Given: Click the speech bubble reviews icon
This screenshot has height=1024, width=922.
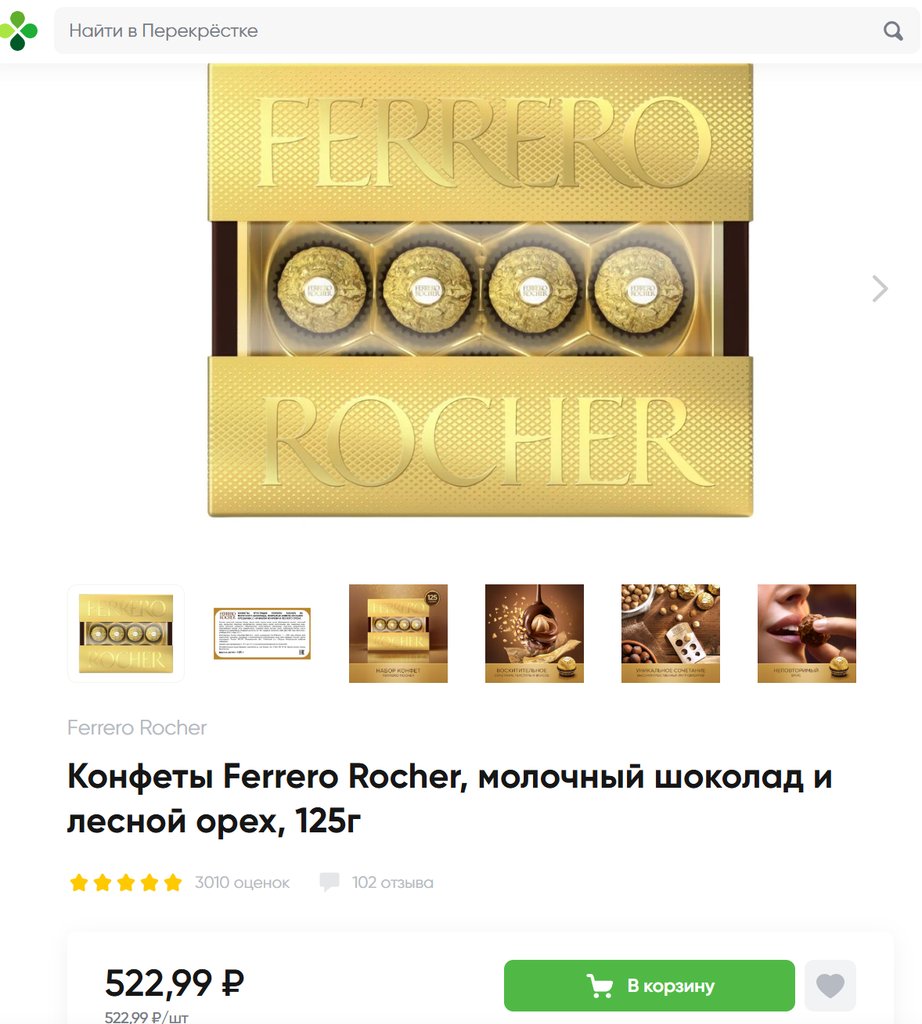Looking at the screenshot, I should point(329,882).
